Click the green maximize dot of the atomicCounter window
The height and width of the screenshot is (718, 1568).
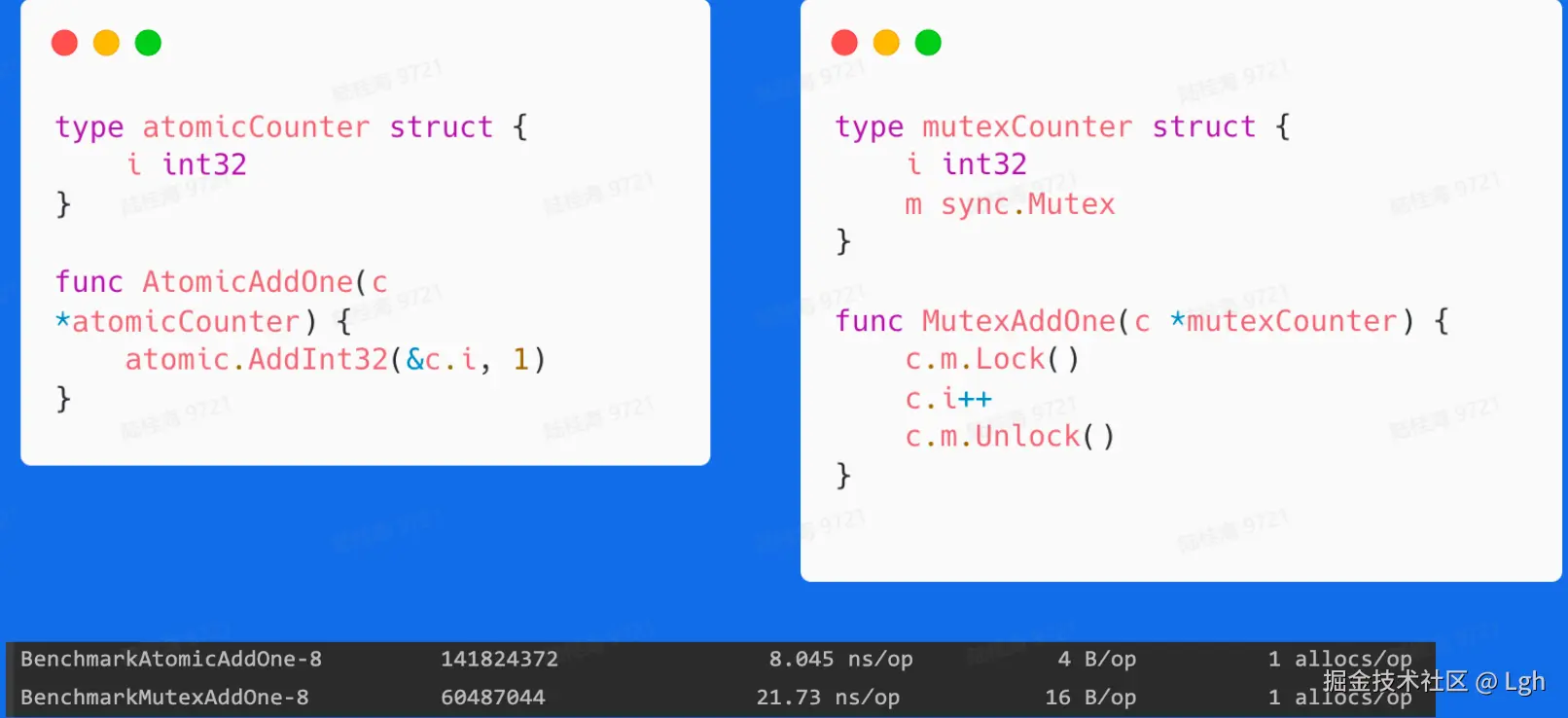pyautogui.click(x=148, y=43)
